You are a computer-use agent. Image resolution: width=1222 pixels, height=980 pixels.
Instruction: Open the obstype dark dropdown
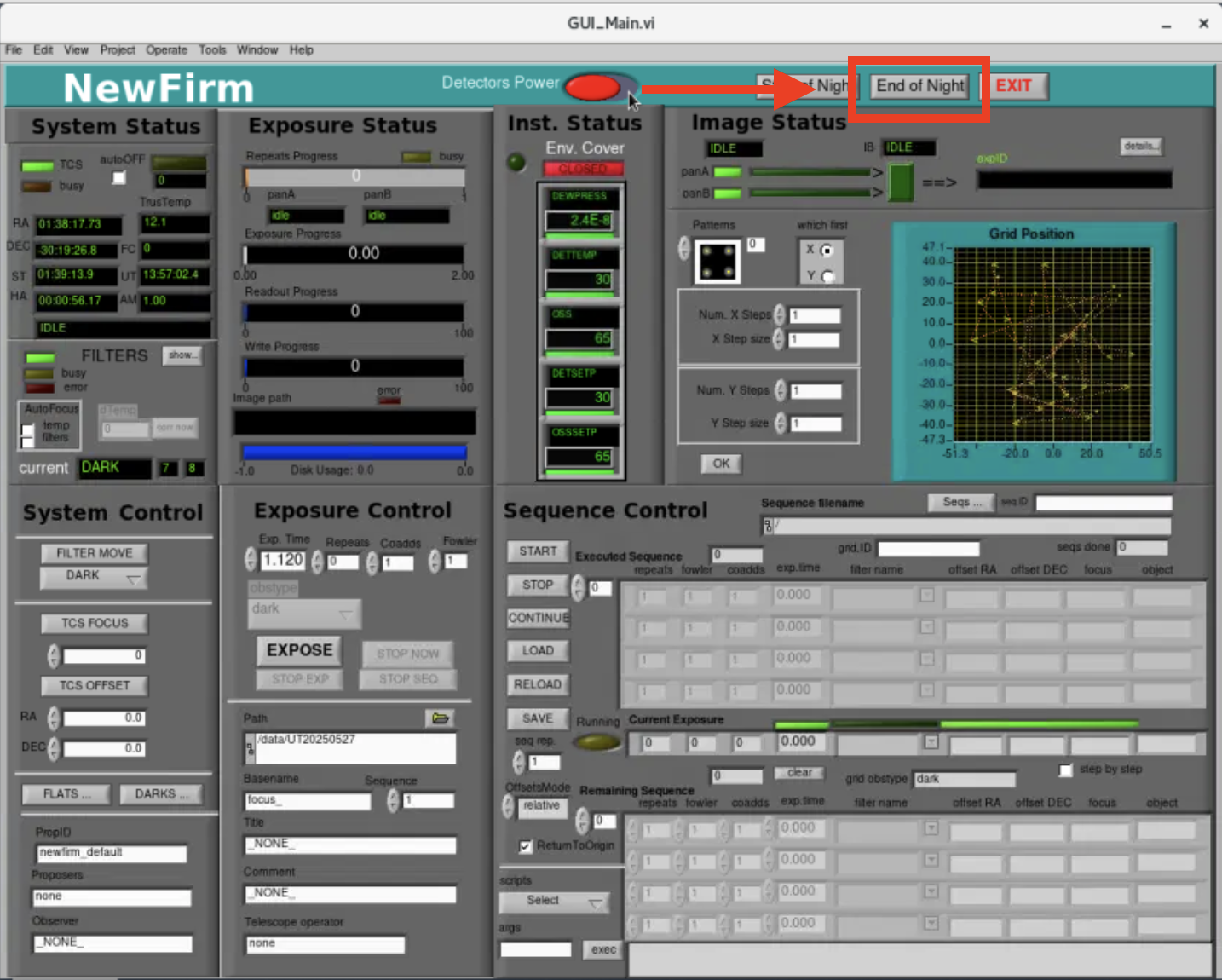304,612
